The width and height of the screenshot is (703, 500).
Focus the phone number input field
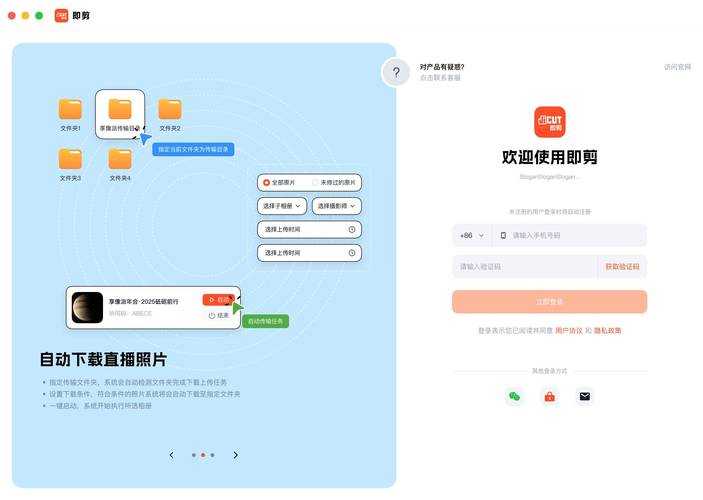569,235
